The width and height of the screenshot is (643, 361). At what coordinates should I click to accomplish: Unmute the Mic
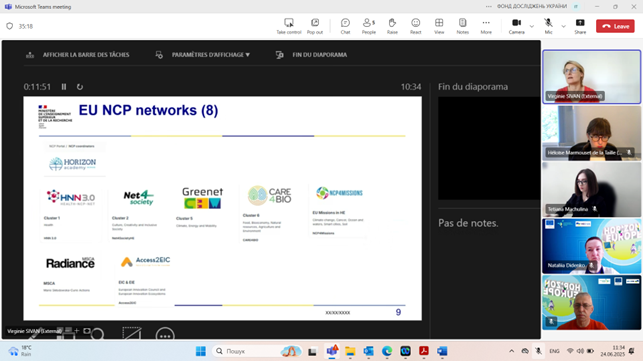(x=548, y=26)
